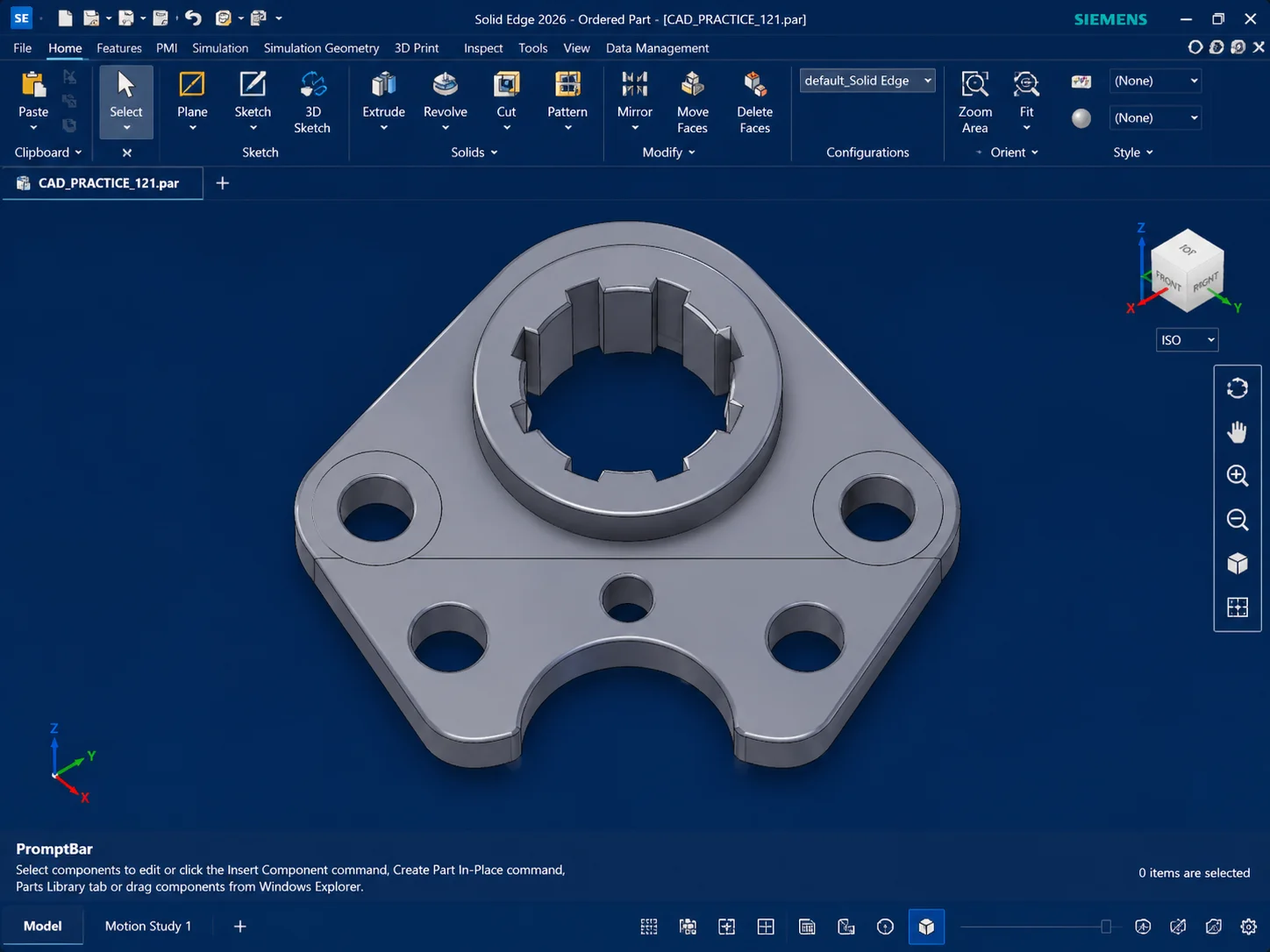The height and width of the screenshot is (952, 1270).
Task: Switch to the Simulation Geometry tab
Action: tap(321, 48)
